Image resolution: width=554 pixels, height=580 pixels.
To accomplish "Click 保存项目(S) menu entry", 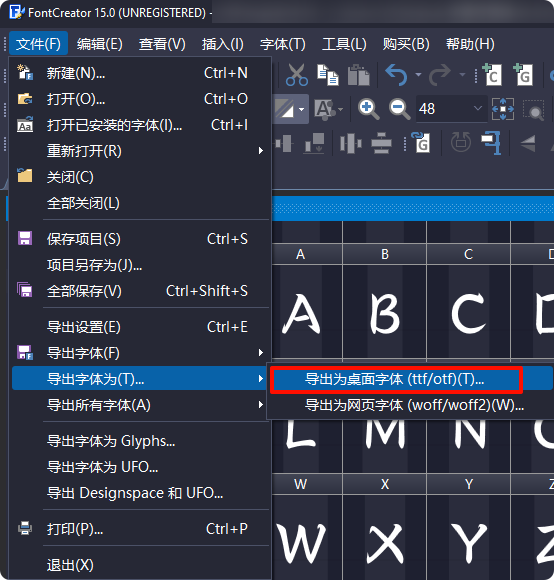I will (x=140, y=239).
